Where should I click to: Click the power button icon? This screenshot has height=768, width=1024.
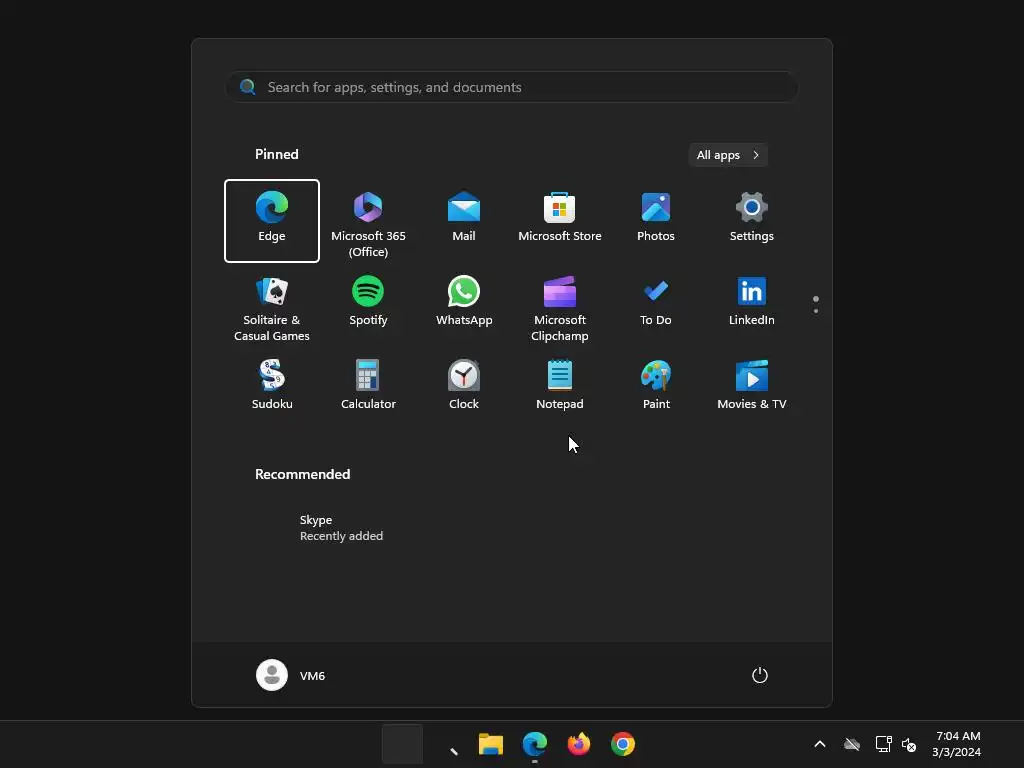[760, 675]
